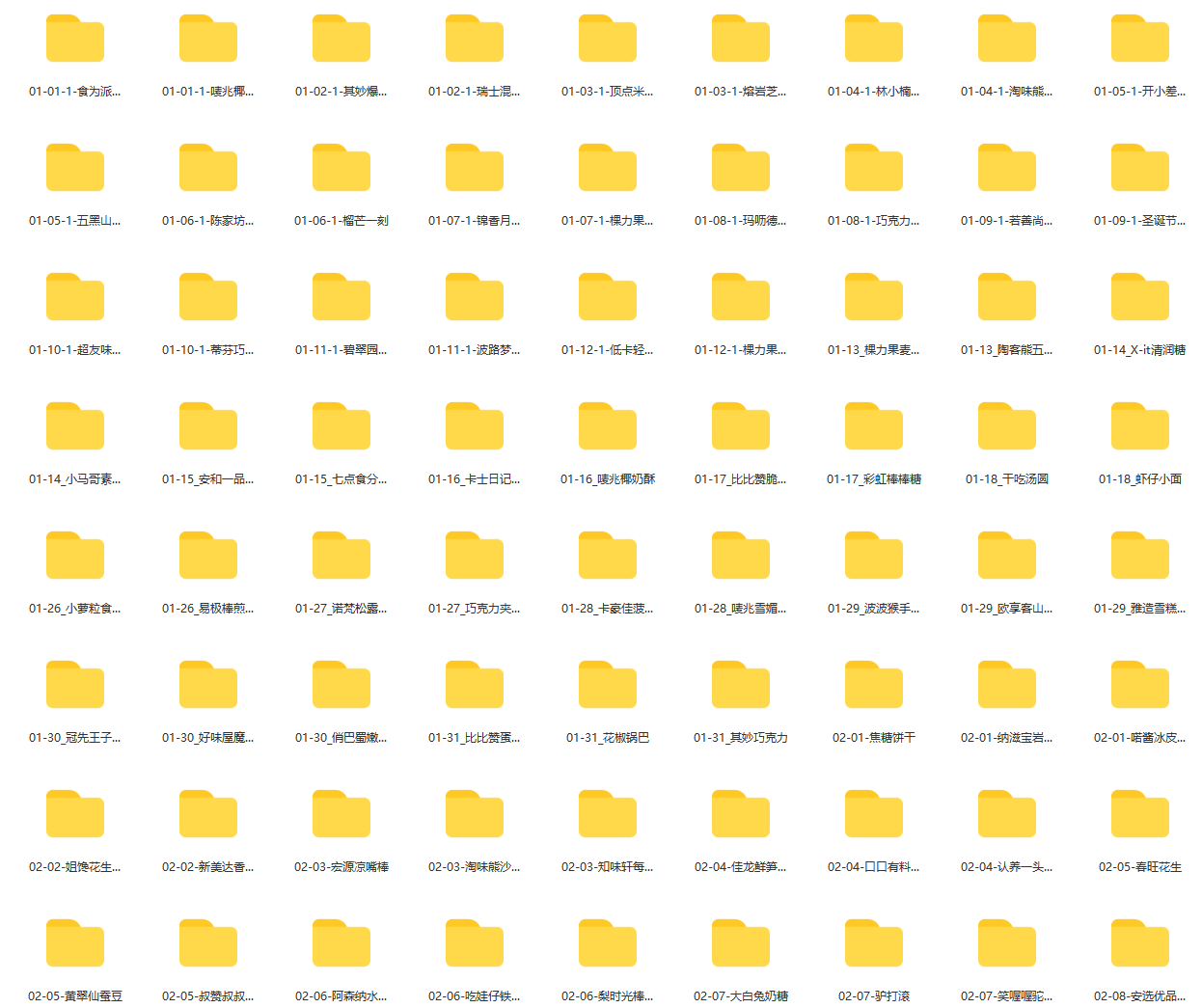1202x1008 pixels.
Task: Click the folder name "02-02-新美达香..."
Action: click(x=208, y=867)
